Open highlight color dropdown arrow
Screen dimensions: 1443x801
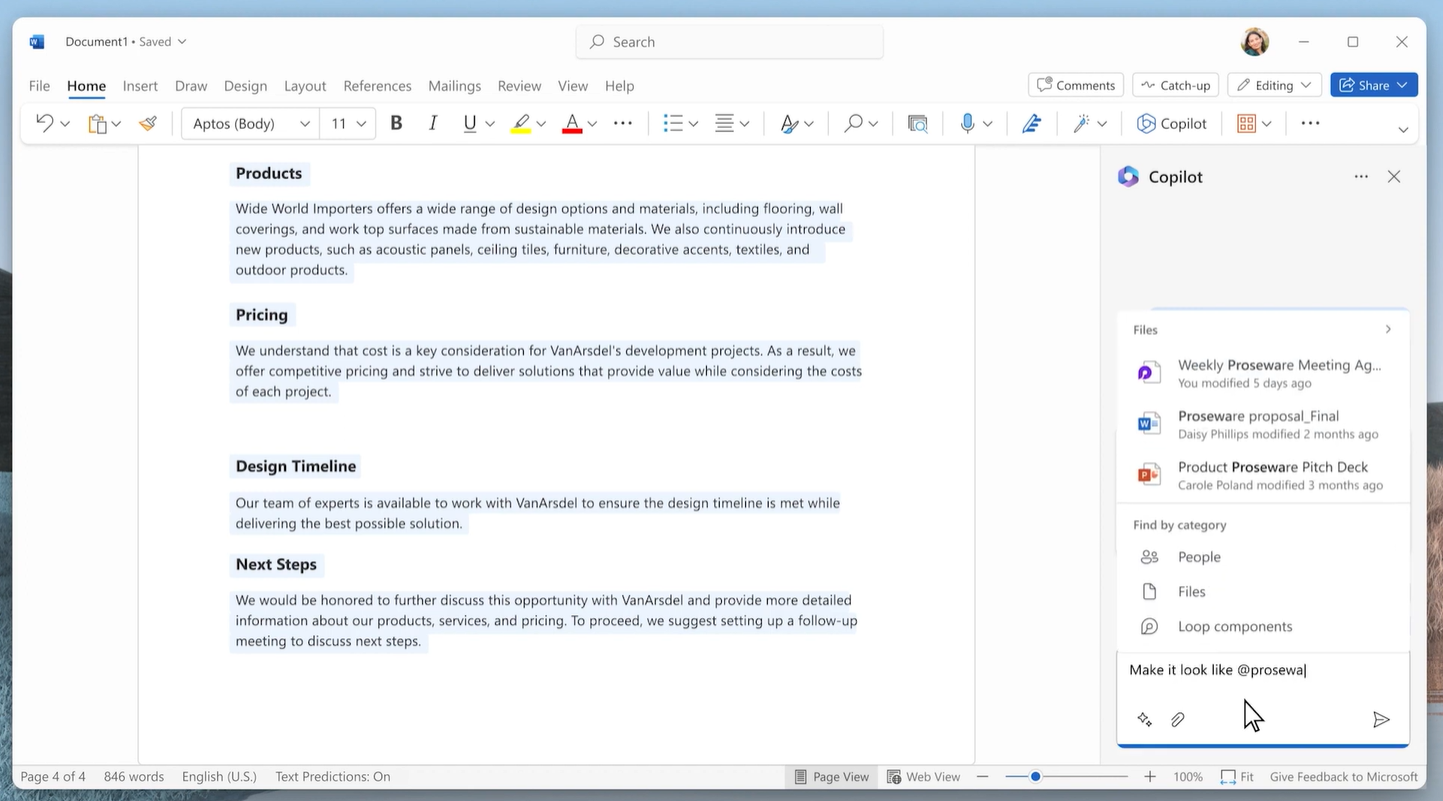[541, 124]
